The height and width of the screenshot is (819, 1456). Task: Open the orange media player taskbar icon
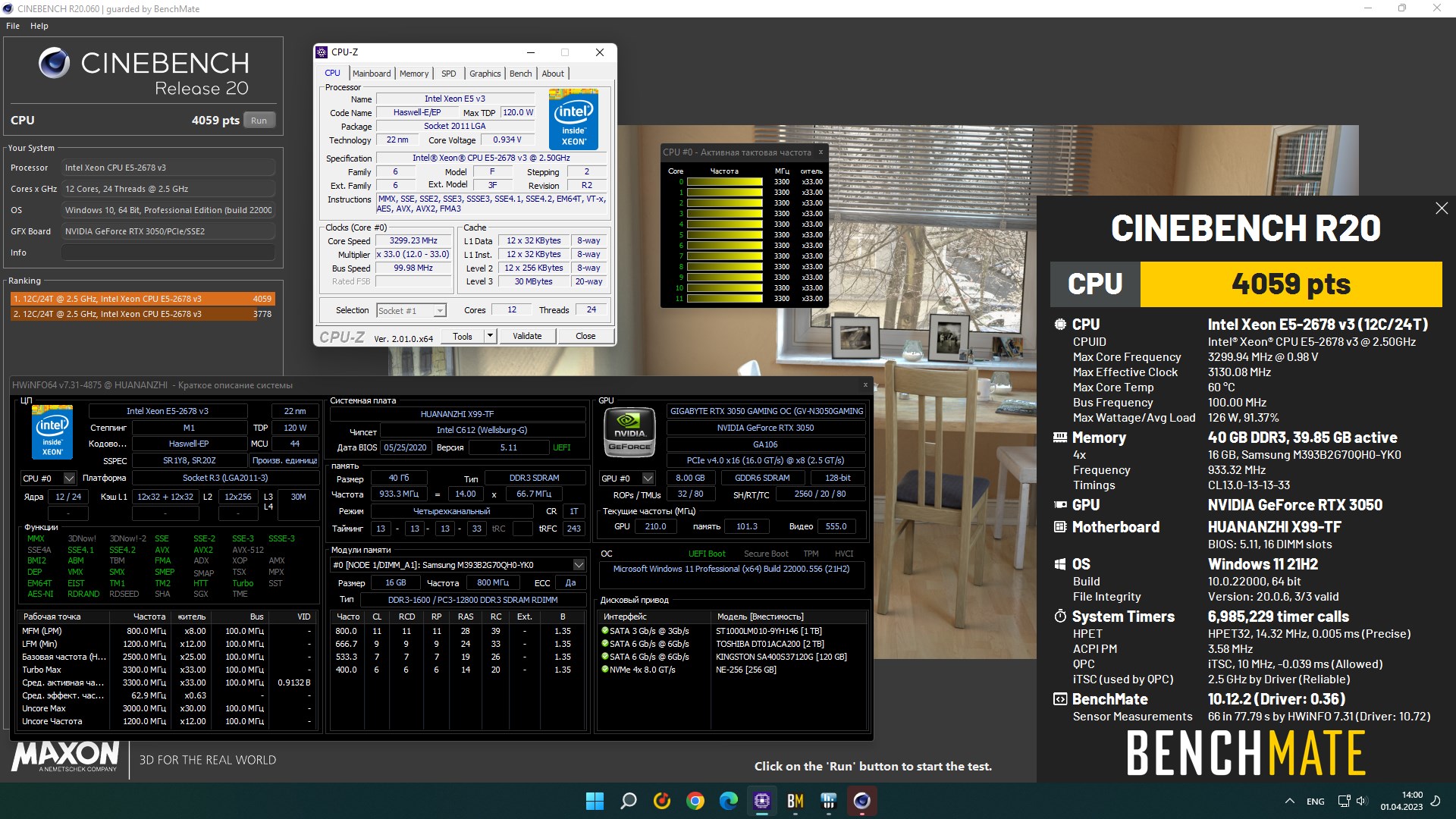[x=662, y=801]
